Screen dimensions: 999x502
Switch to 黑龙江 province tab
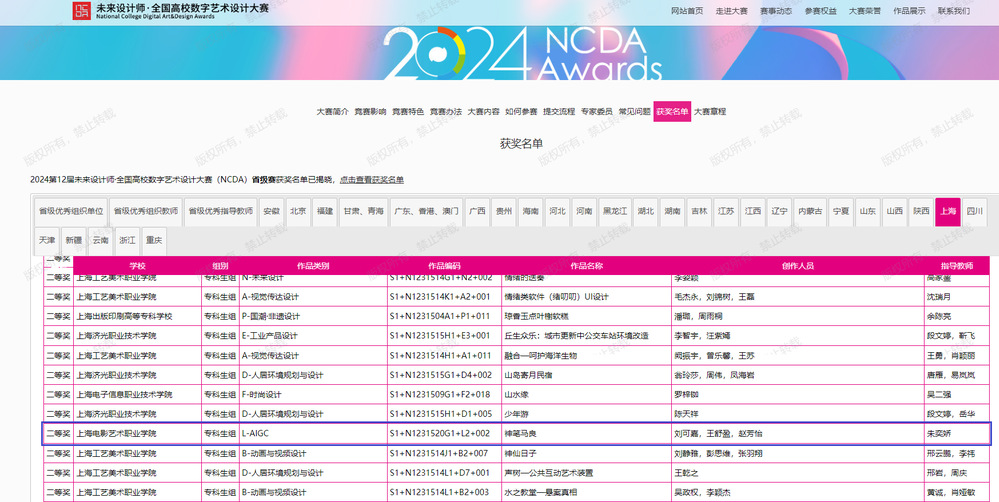pos(616,211)
